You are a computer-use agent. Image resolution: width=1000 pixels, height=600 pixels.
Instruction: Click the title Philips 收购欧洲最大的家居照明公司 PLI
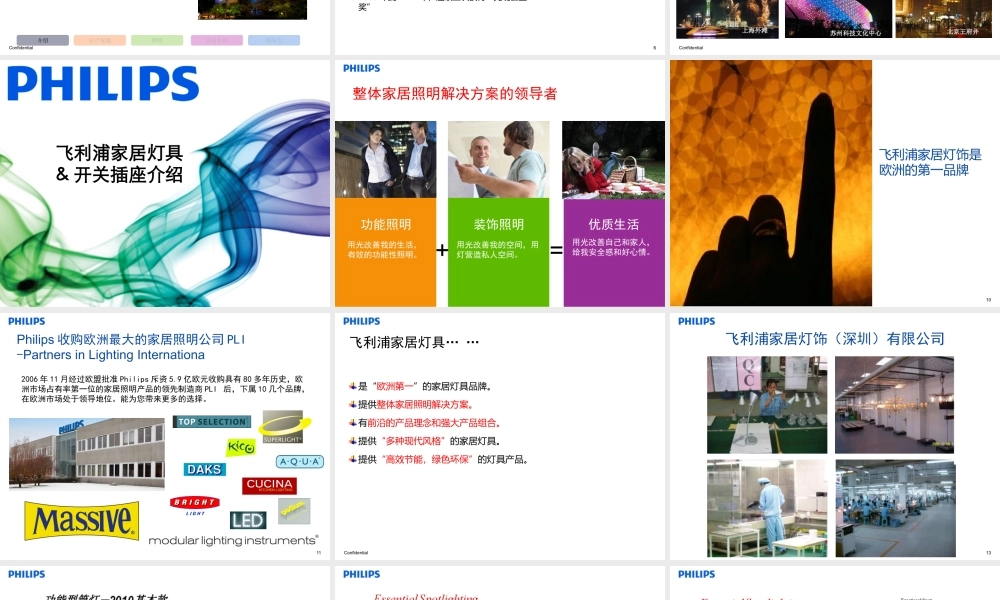(x=131, y=347)
